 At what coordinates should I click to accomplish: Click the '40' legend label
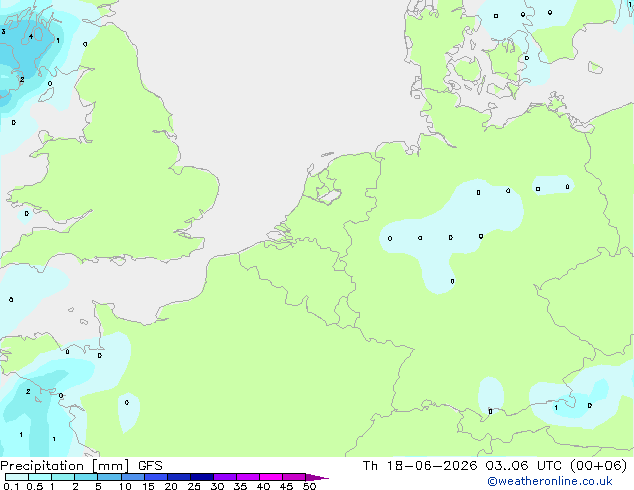(263, 486)
